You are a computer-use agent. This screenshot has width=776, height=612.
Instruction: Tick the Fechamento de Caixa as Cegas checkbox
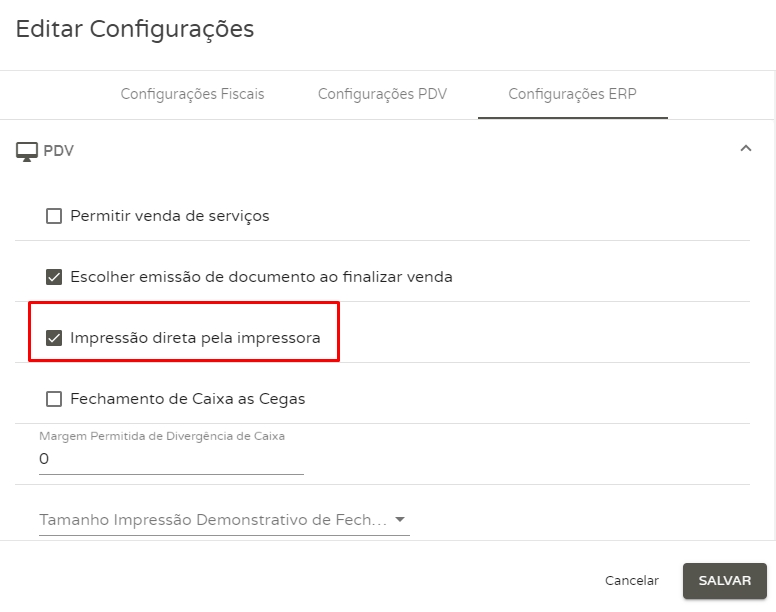pos(54,399)
